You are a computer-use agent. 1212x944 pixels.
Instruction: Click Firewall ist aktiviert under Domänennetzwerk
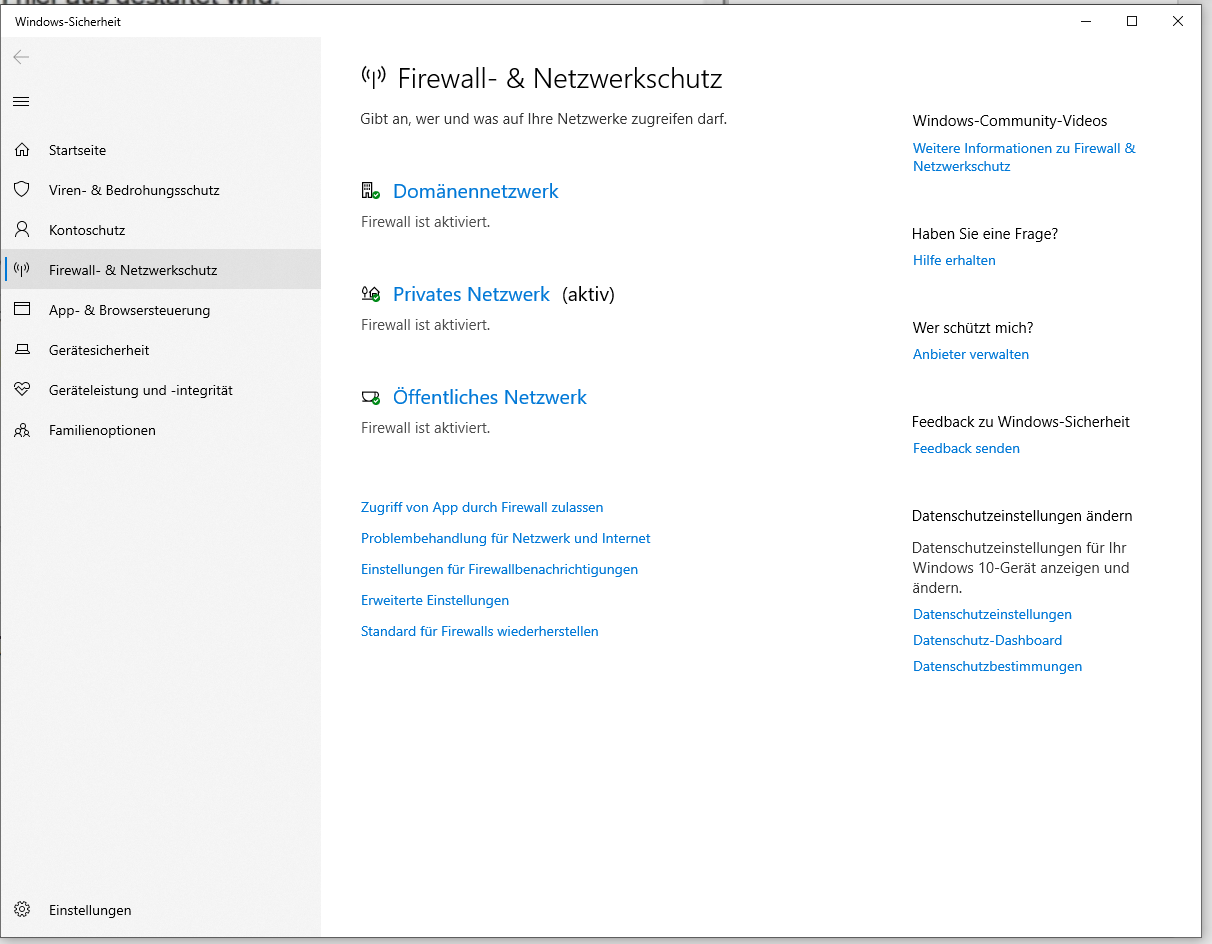pos(426,222)
